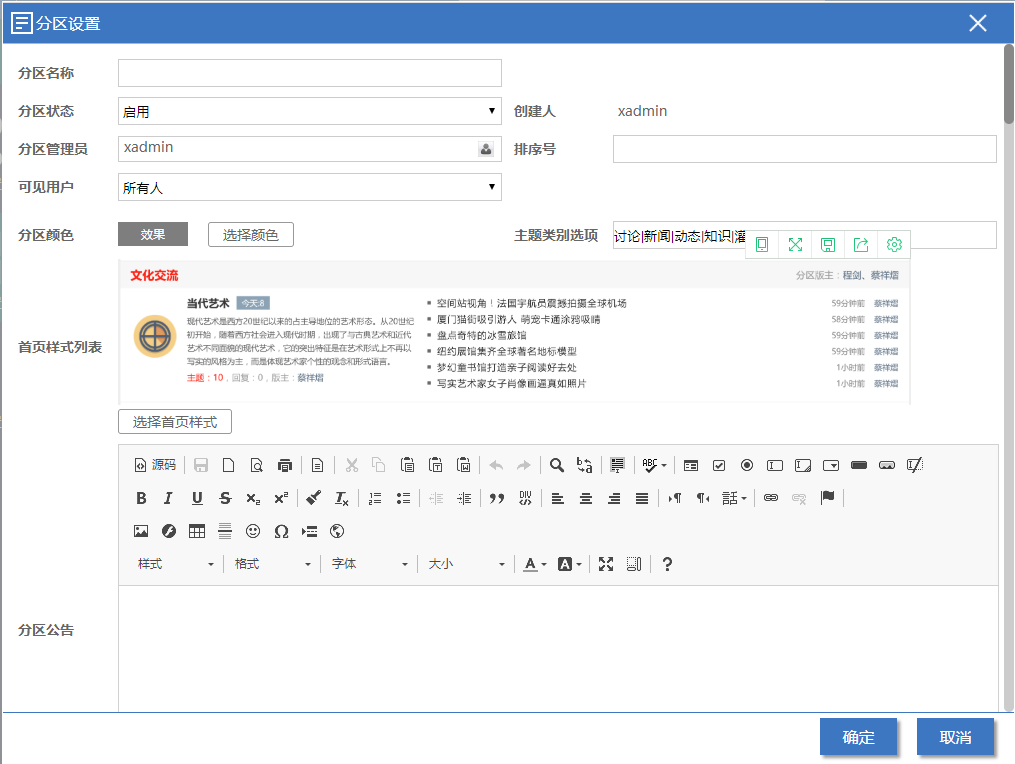Click the Paste icon
This screenshot has width=1015, height=764.
(x=407, y=465)
